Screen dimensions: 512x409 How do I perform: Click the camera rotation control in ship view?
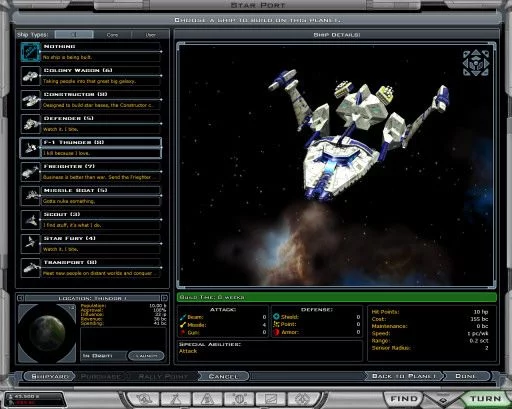point(476,63)
